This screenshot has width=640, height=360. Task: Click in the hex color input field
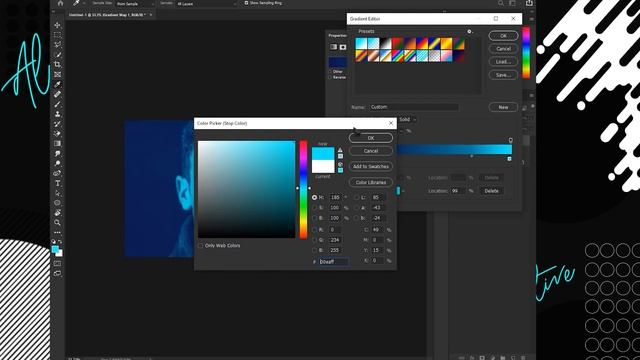333,262
